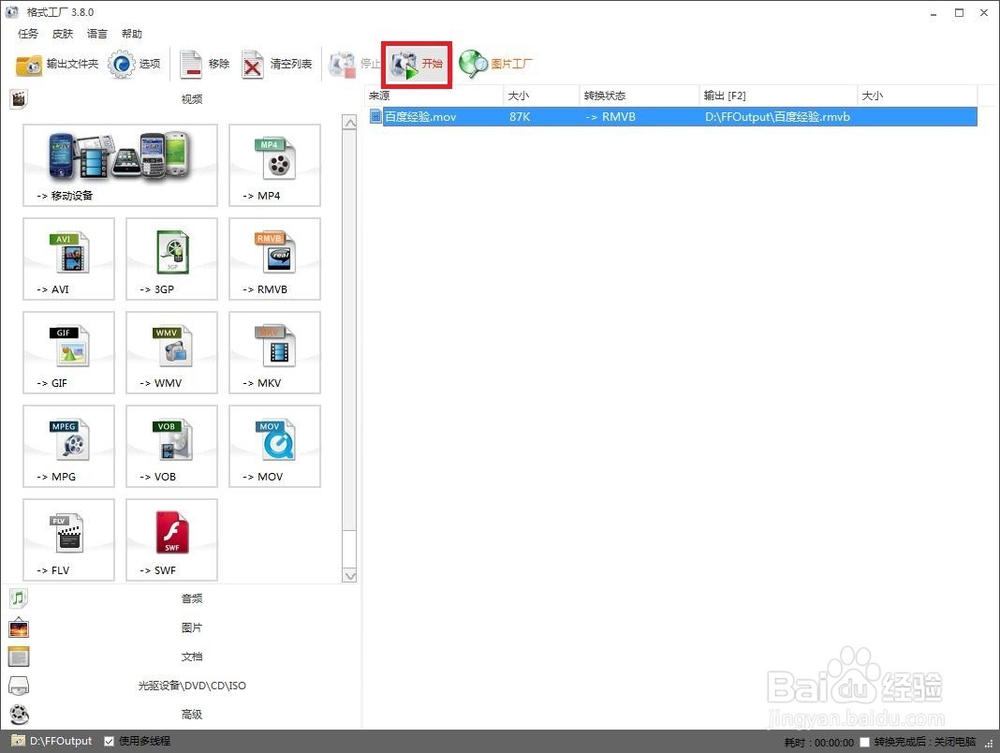
Task: Click the format list scroll up arrow
Action: (349, 122)
